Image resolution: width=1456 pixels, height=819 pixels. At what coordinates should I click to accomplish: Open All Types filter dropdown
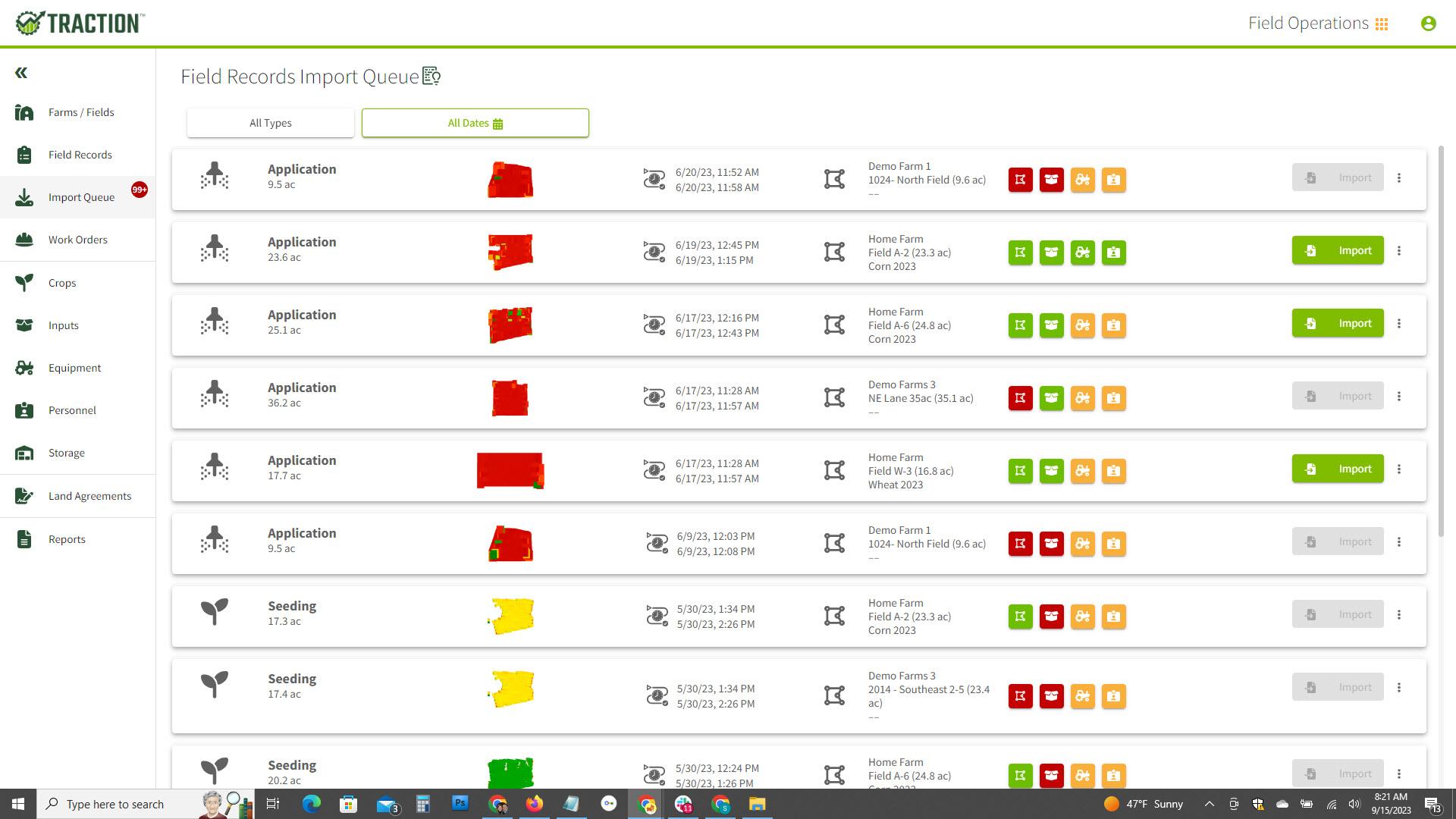click(x=270, y=123)
